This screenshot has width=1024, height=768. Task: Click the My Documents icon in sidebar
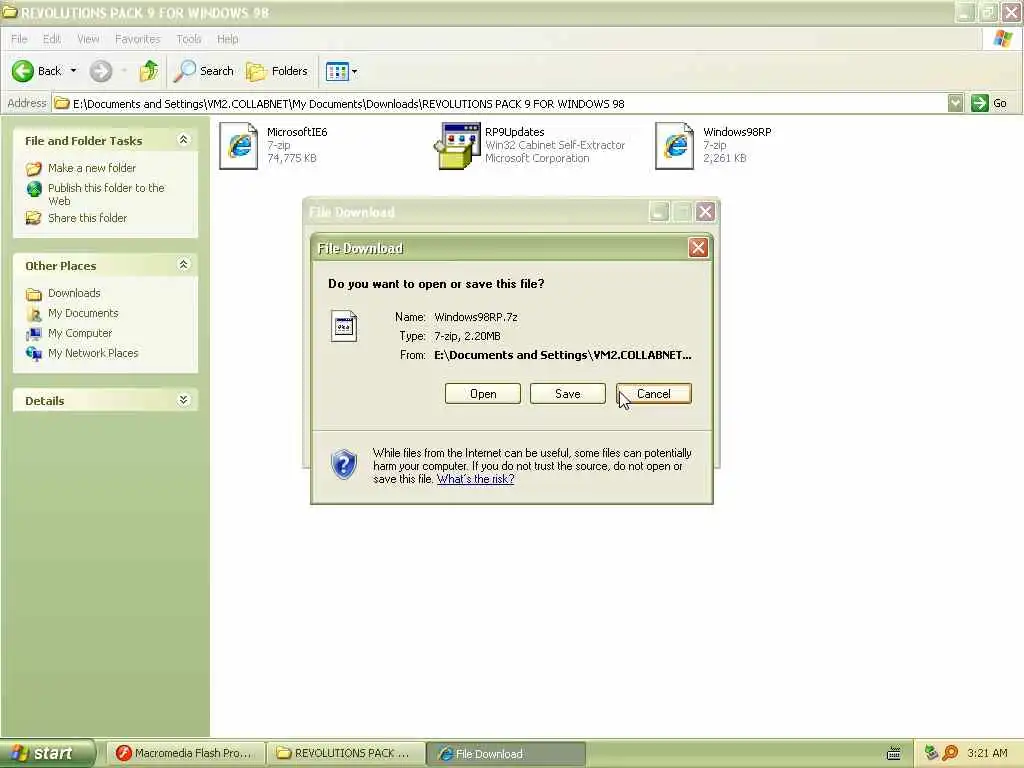click(34, 314)
